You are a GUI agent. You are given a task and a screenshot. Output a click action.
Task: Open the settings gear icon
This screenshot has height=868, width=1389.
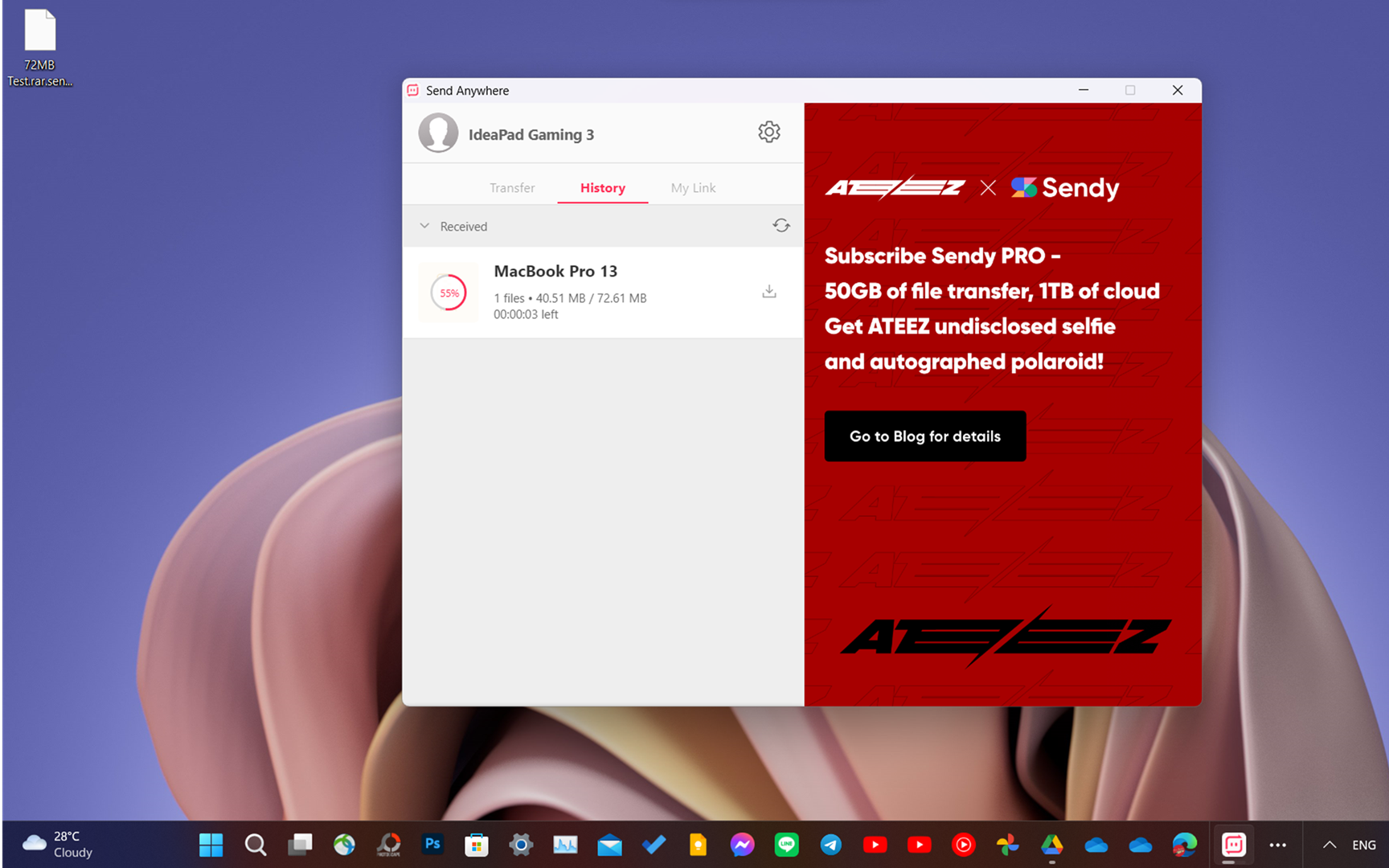point(768,132)
